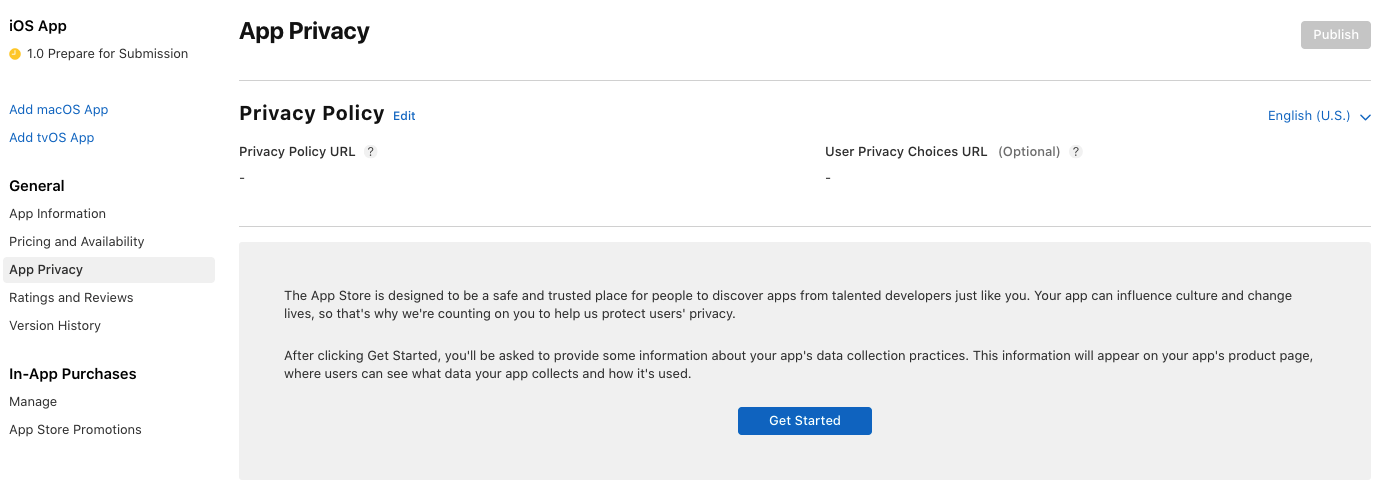
Task: Click the Add macOS App link
Action: click(58, 110)
